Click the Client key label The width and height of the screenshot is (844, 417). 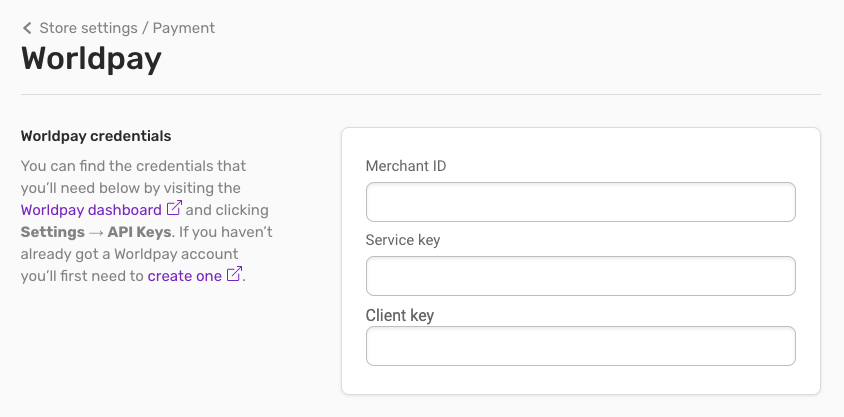pos(400,315)
